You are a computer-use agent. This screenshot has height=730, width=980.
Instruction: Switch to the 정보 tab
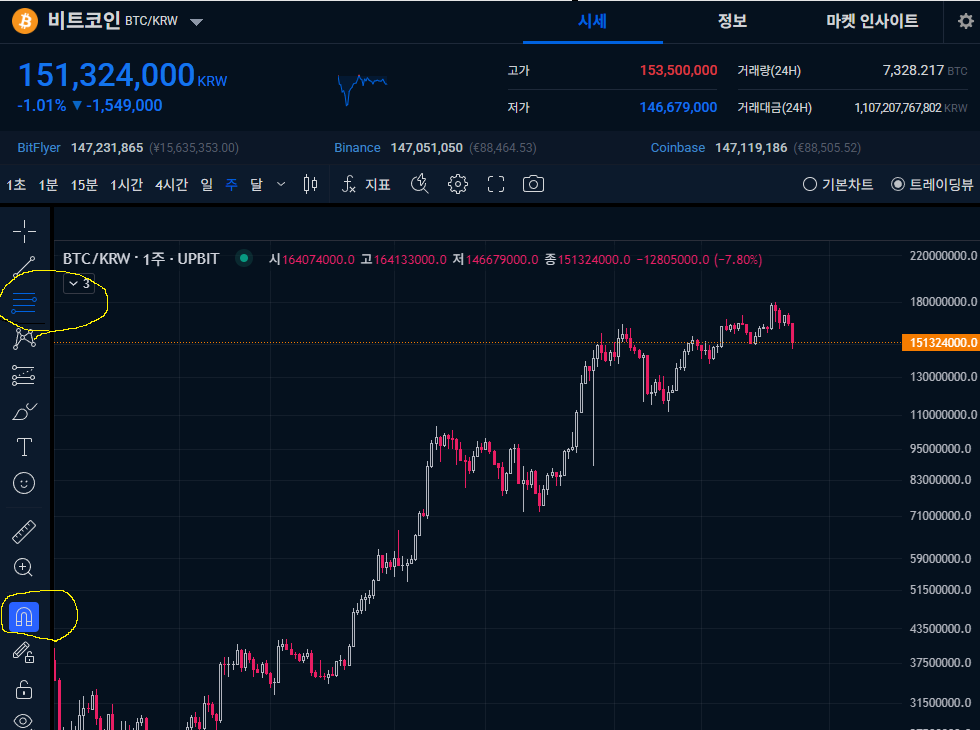(x=732, y=21)
